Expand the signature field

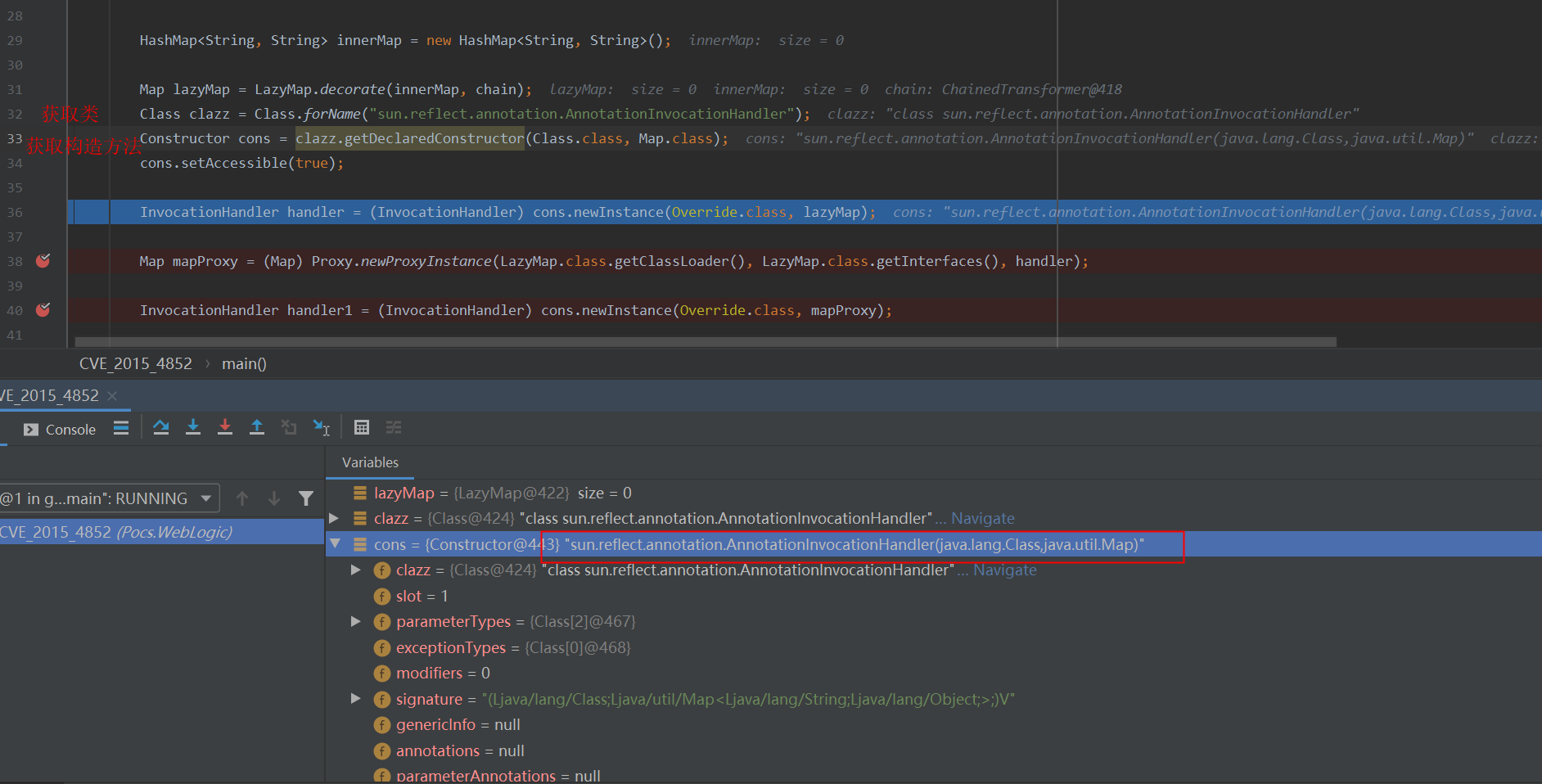356,698
